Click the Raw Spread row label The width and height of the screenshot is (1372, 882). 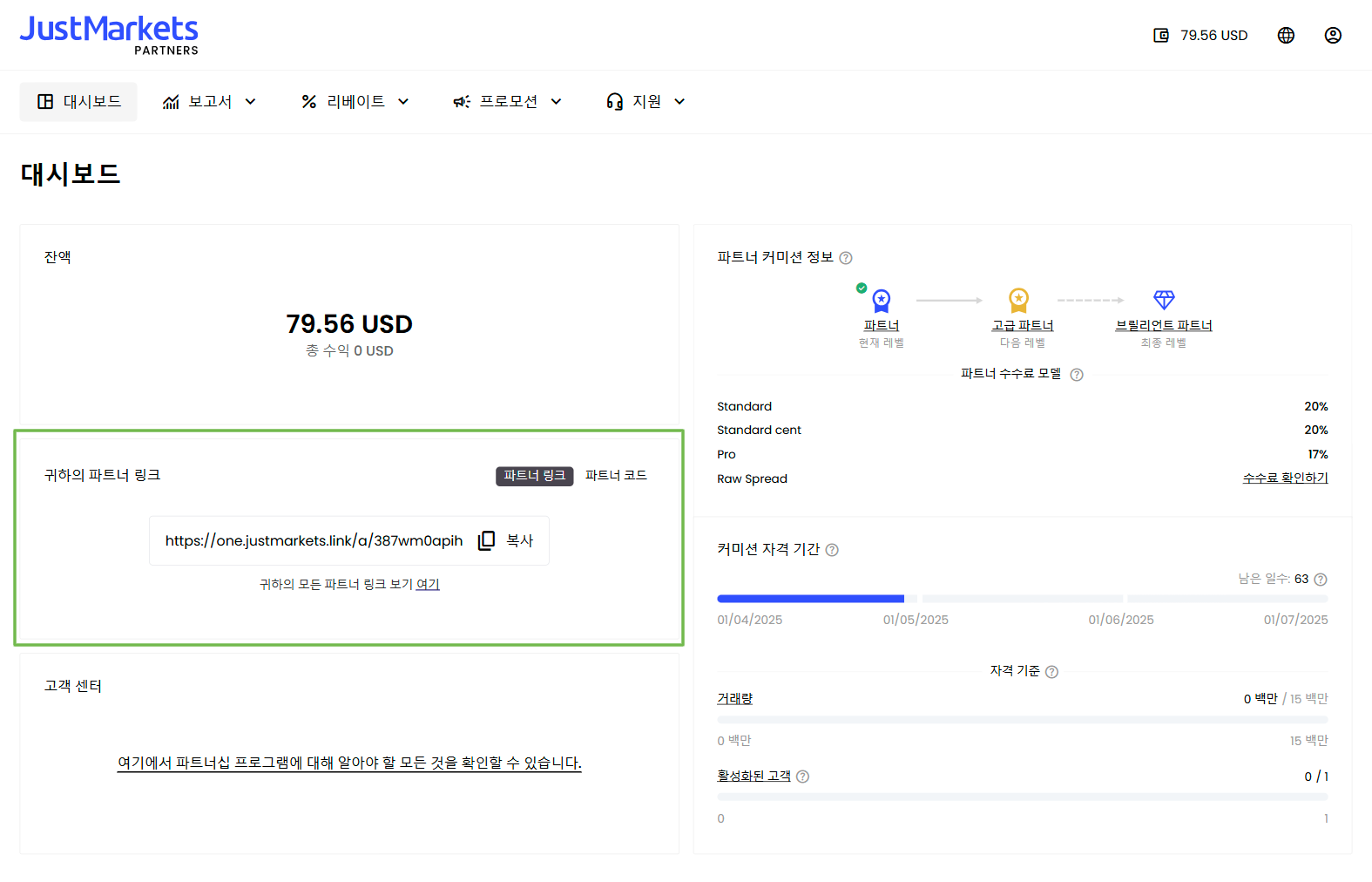752,479
